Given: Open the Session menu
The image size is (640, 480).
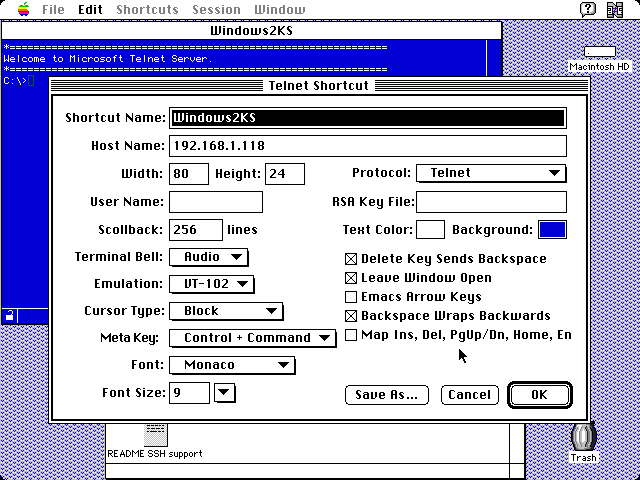Looking at the screenshot, I should 216,9.
